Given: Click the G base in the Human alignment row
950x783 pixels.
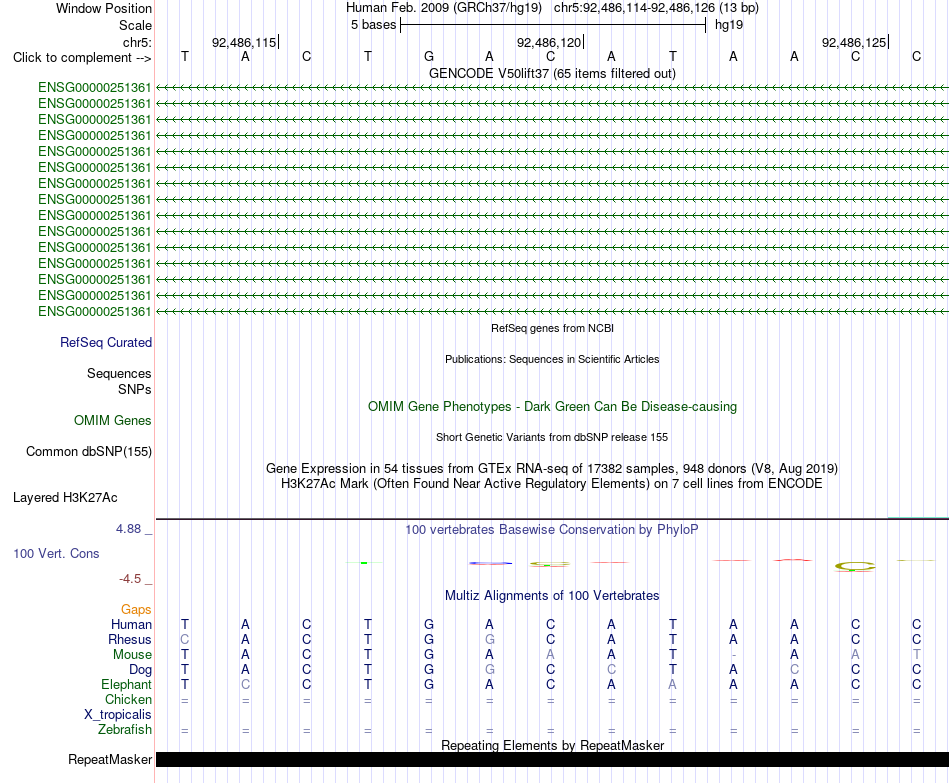Looking at the screenshot, I should 429,624.
